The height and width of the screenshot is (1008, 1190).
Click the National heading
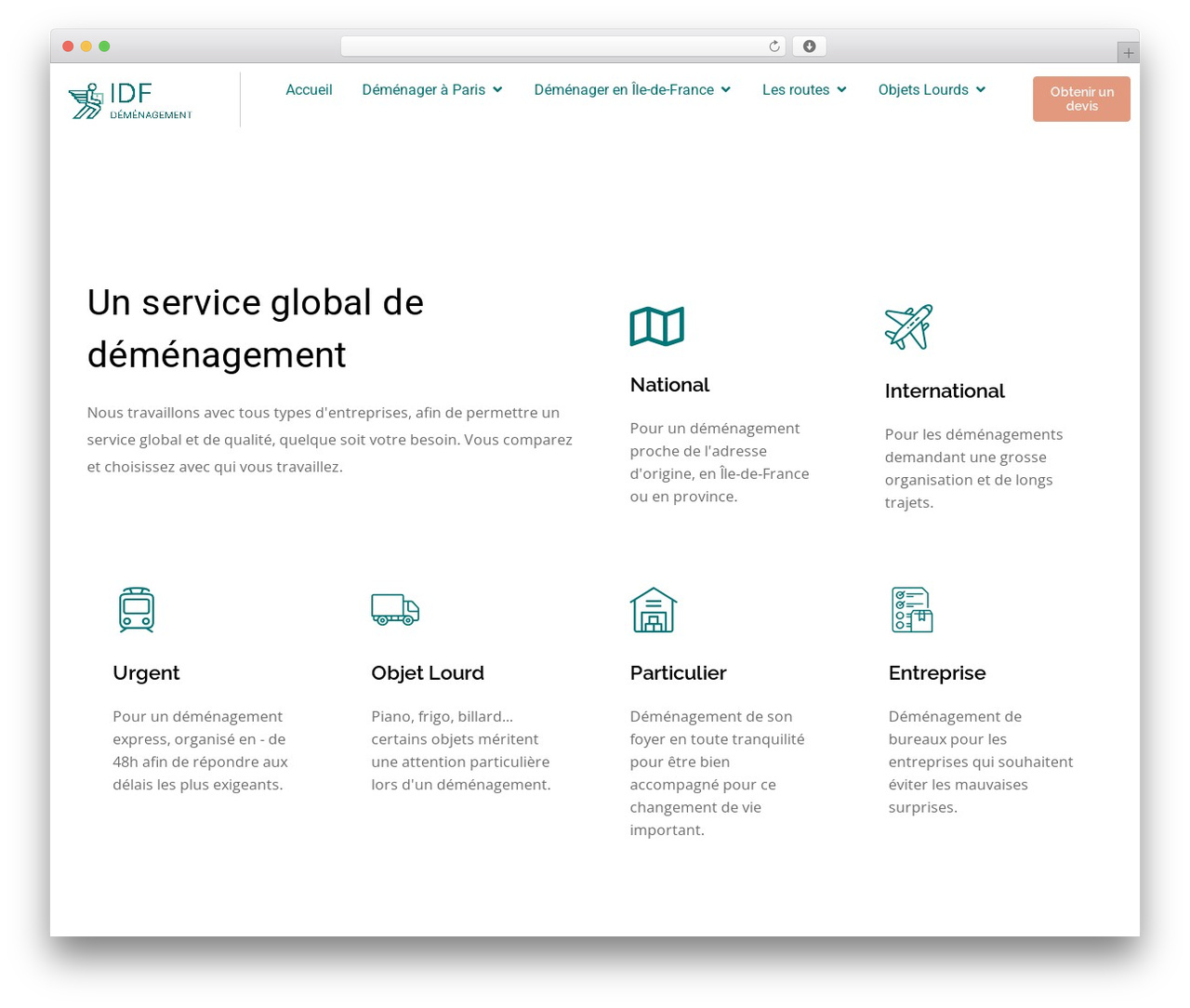point(669,385)
